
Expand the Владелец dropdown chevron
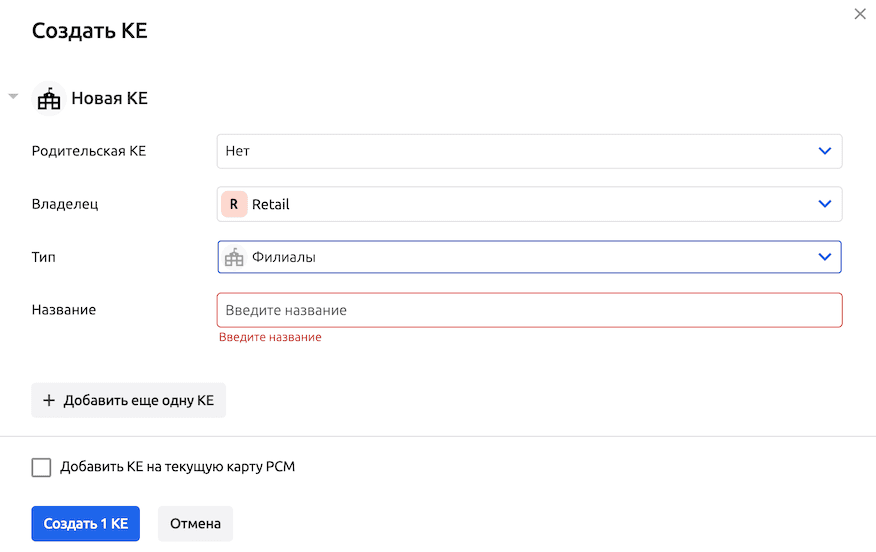[824, 204]
